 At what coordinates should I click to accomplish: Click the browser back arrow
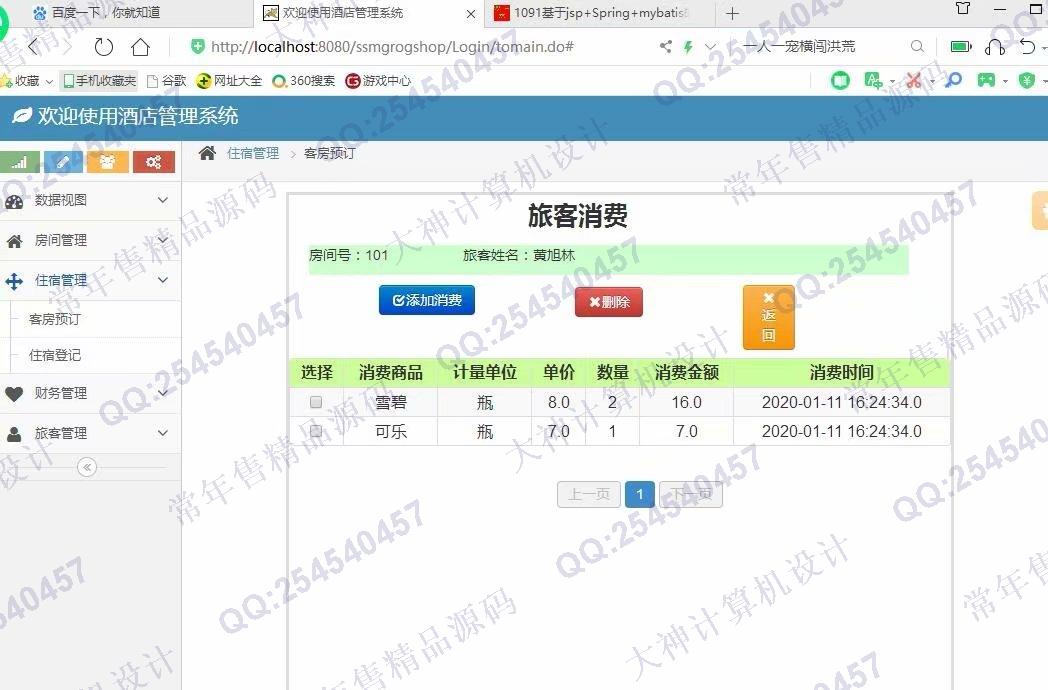[35, 46]
